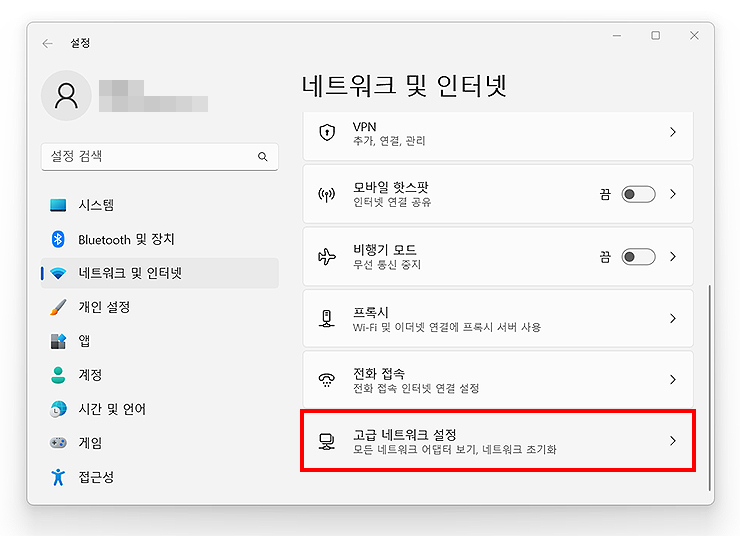The width and height of the screenshot is (740, 536).
Task: Click the gamepad icon for 게임
Action: point(58,443)
